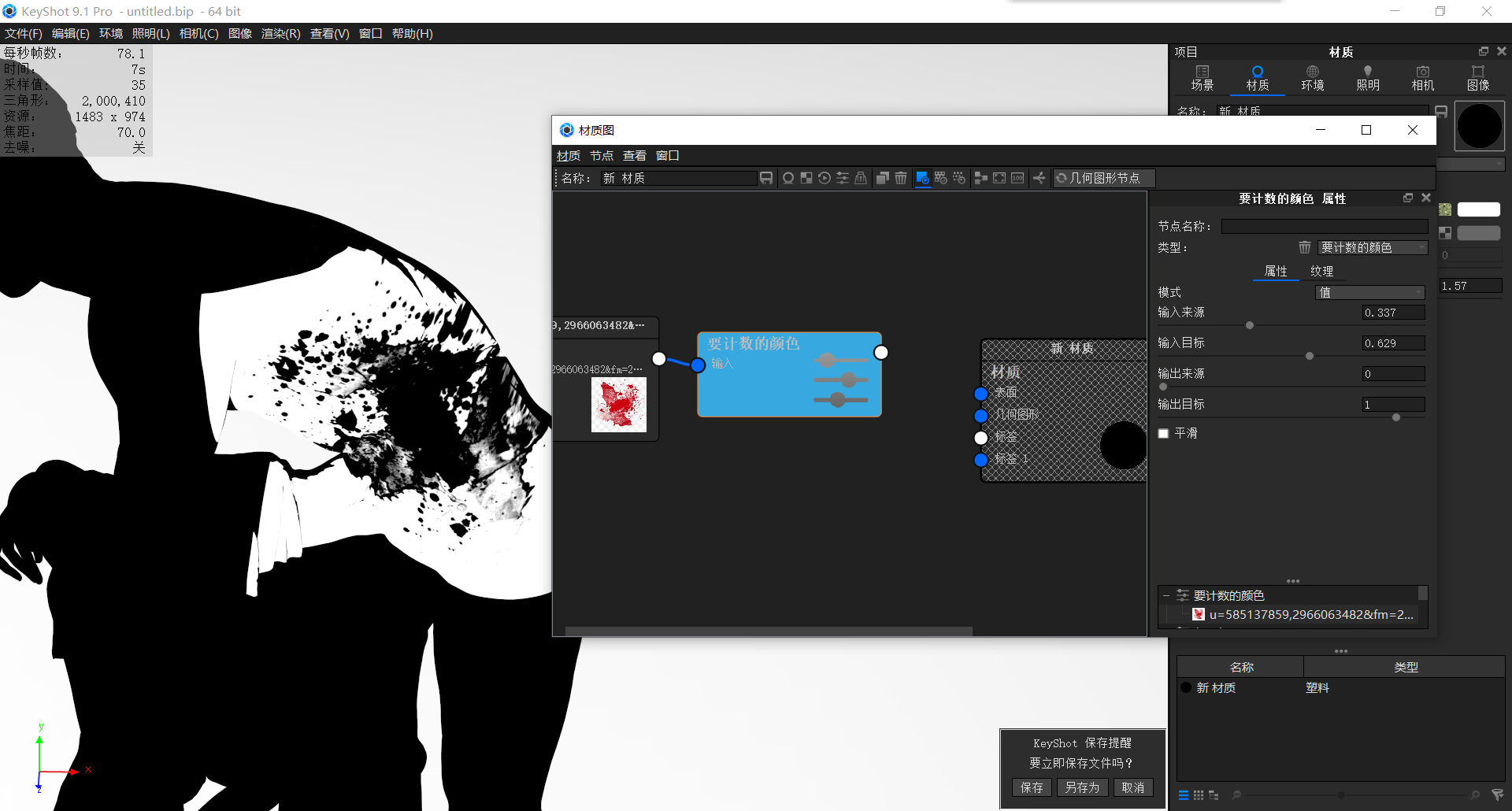Open the 渲染 render menu
This screenshot has width=1512, height=811.
pyautogui.click(x=280, y=33)
